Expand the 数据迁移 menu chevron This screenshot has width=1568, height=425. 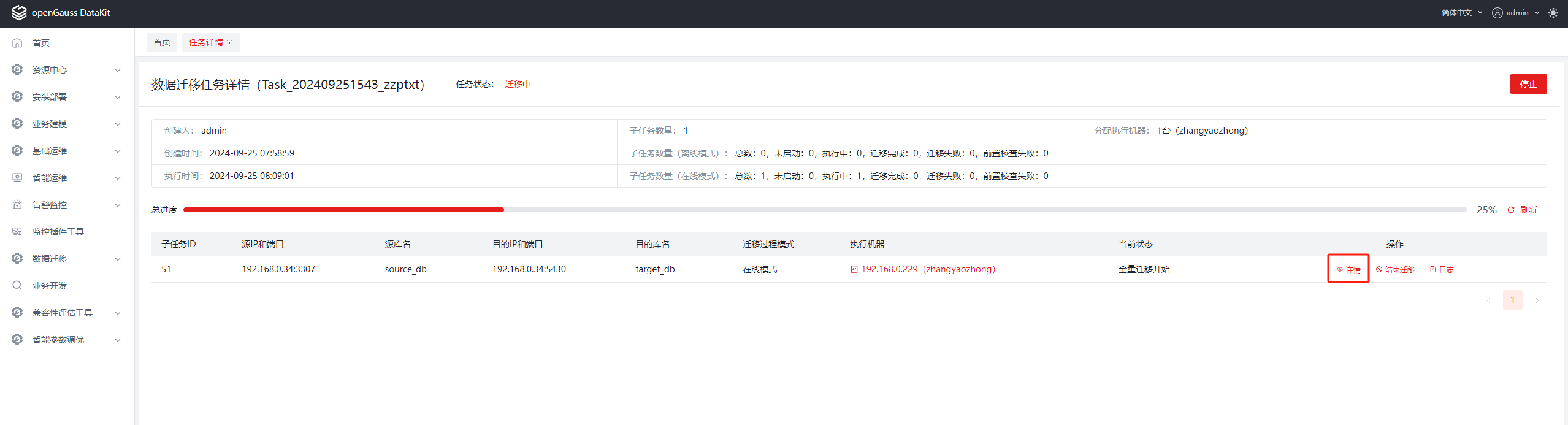click(118, 259)
